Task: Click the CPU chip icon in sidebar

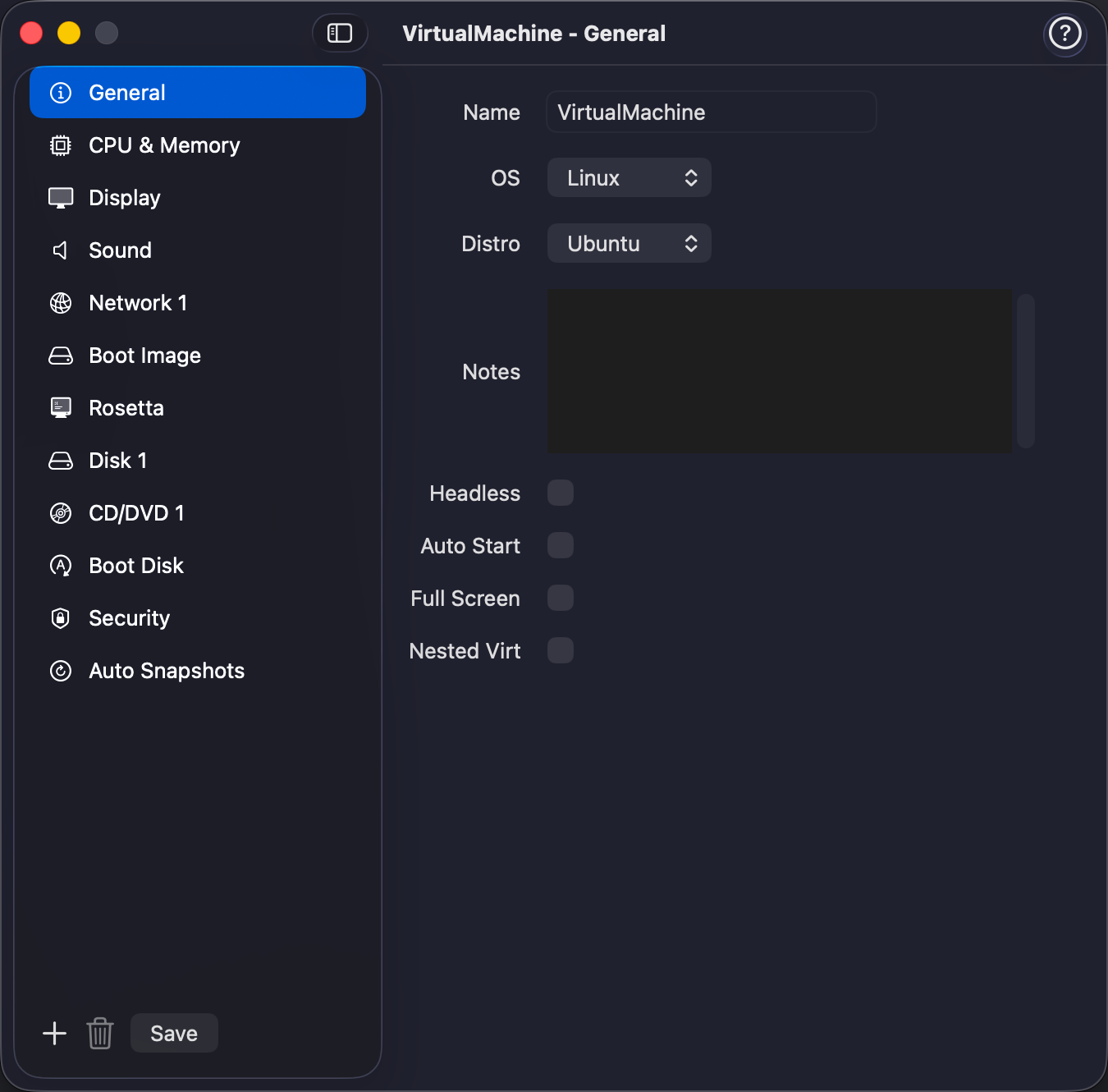Action: pos(61,145)
